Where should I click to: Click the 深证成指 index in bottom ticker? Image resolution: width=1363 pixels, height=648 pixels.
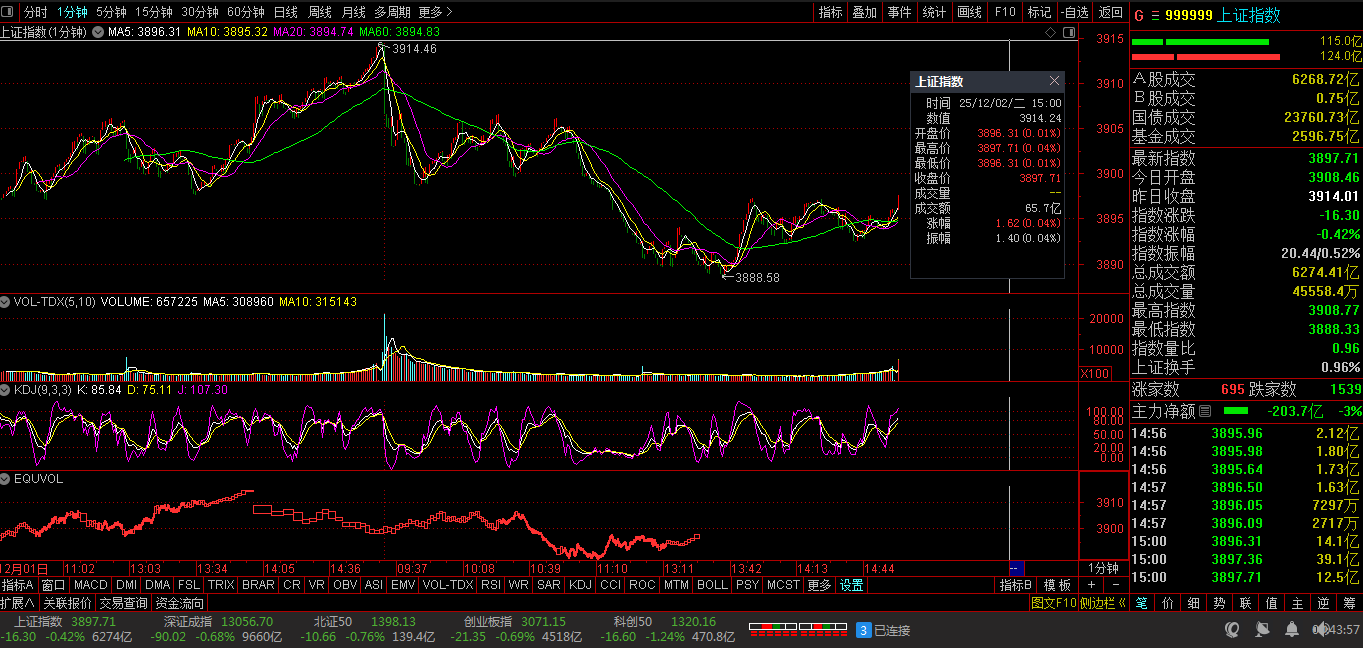(x=186, y=621)
